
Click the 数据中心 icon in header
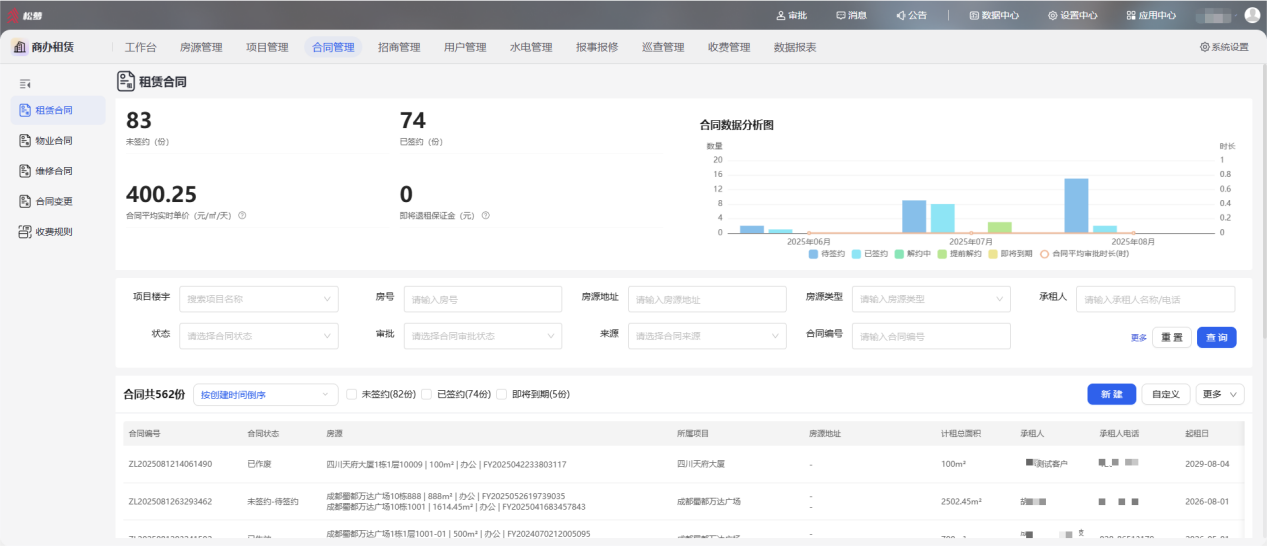[974, 15]
